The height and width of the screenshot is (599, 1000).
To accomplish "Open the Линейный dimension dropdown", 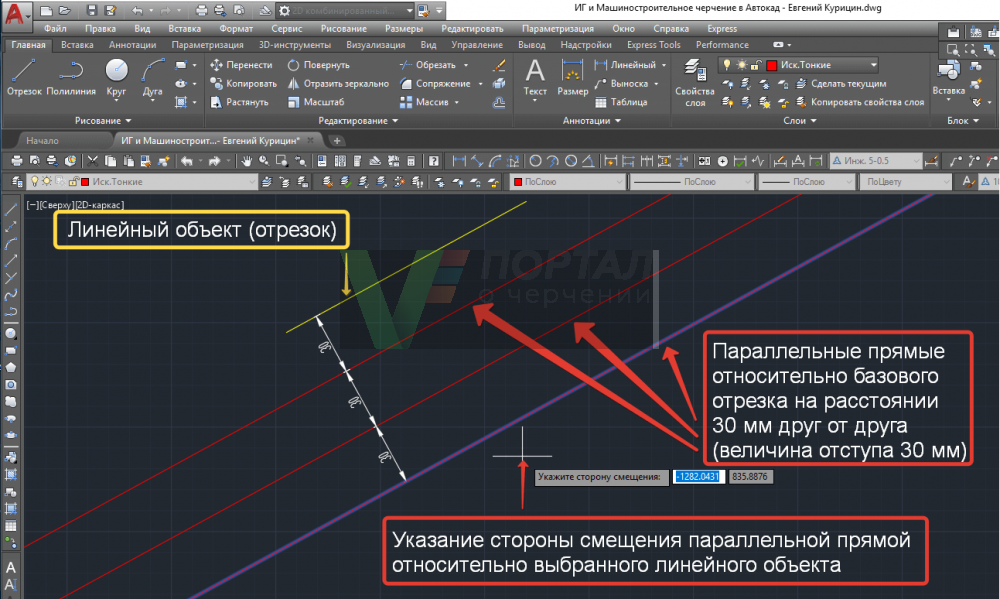I will (x=664, y=65).
